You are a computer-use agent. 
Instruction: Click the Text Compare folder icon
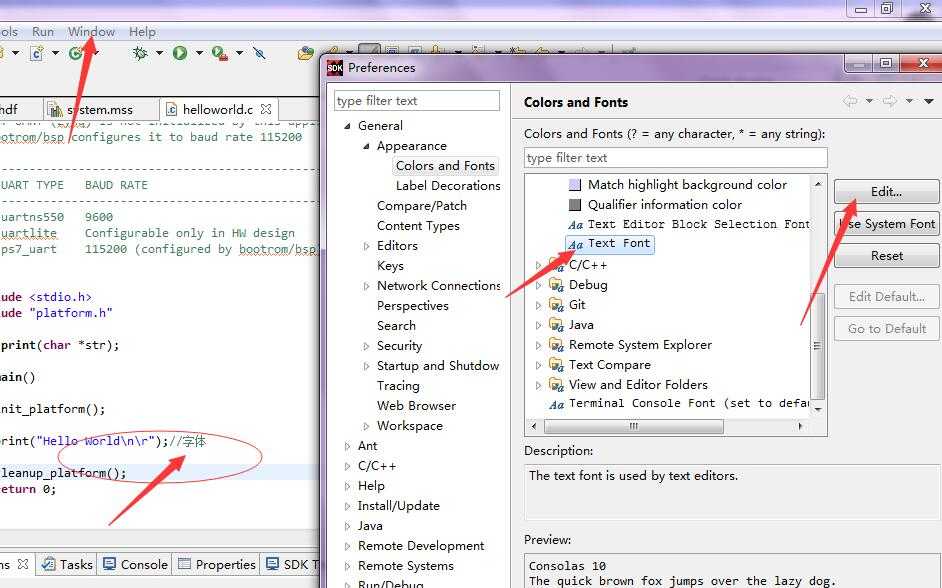[556, 365]
